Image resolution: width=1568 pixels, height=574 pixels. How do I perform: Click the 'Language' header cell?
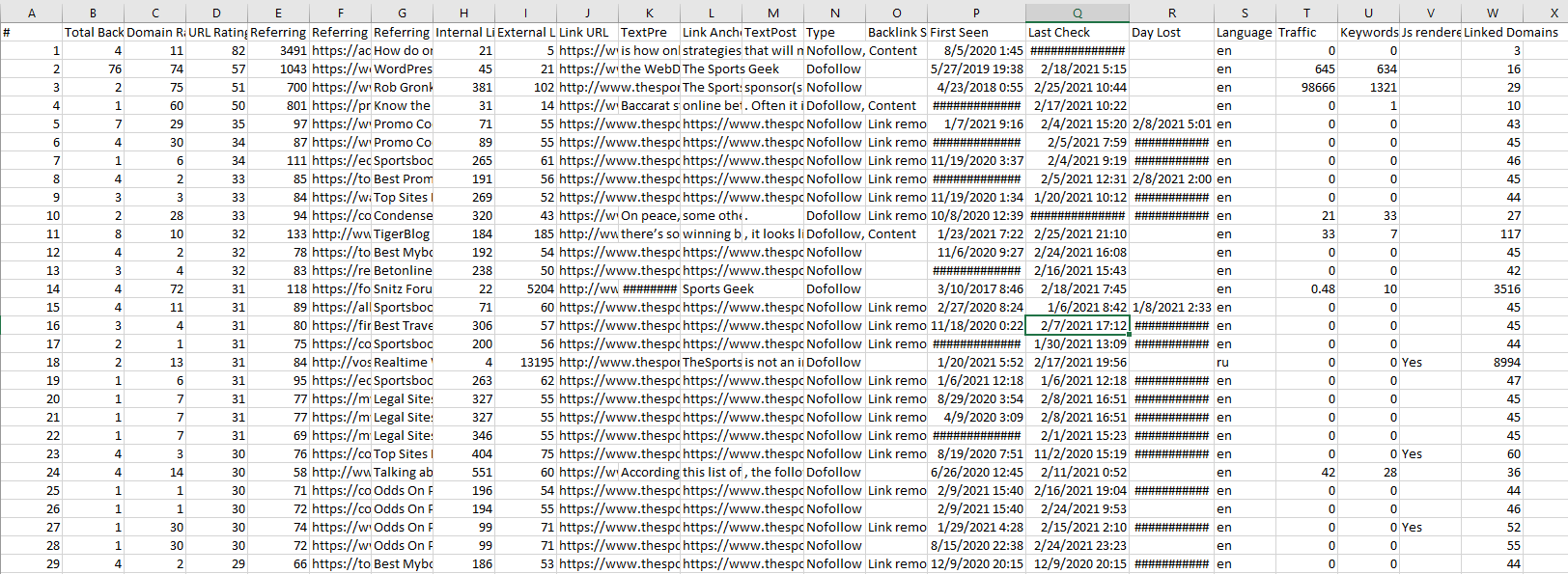pos(1245,32)
